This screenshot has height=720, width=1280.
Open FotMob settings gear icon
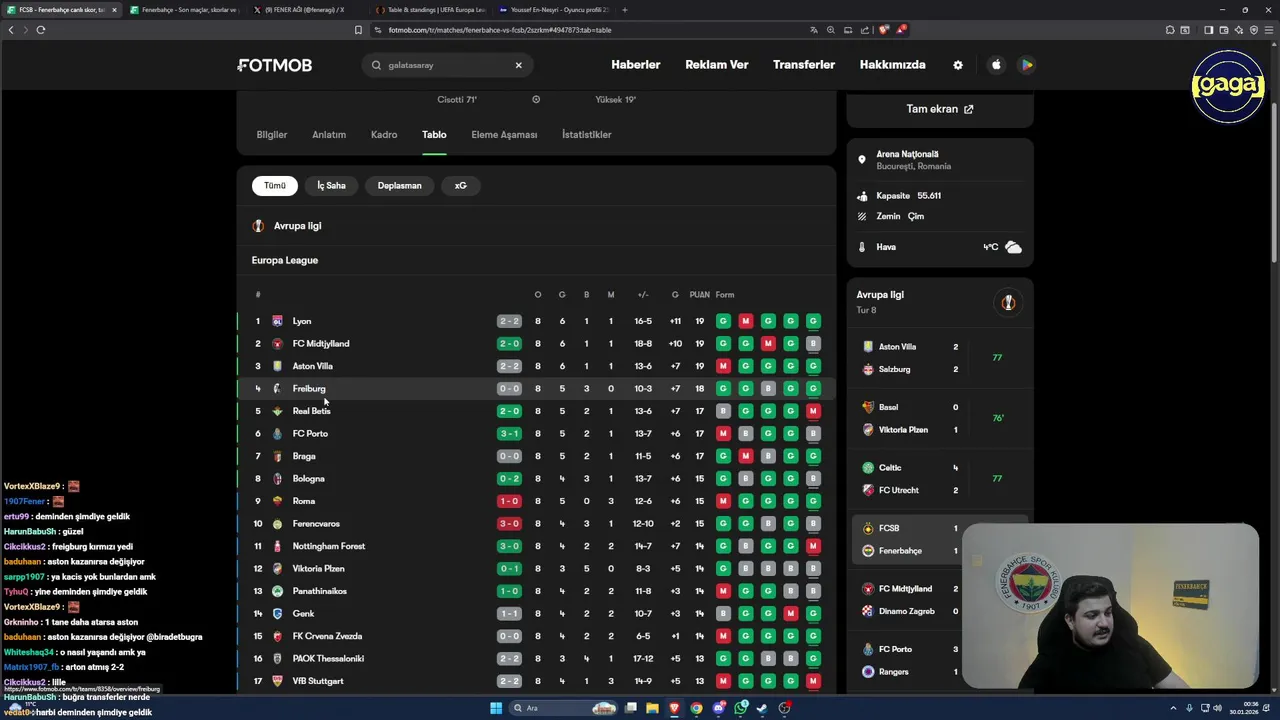[958, 65]
